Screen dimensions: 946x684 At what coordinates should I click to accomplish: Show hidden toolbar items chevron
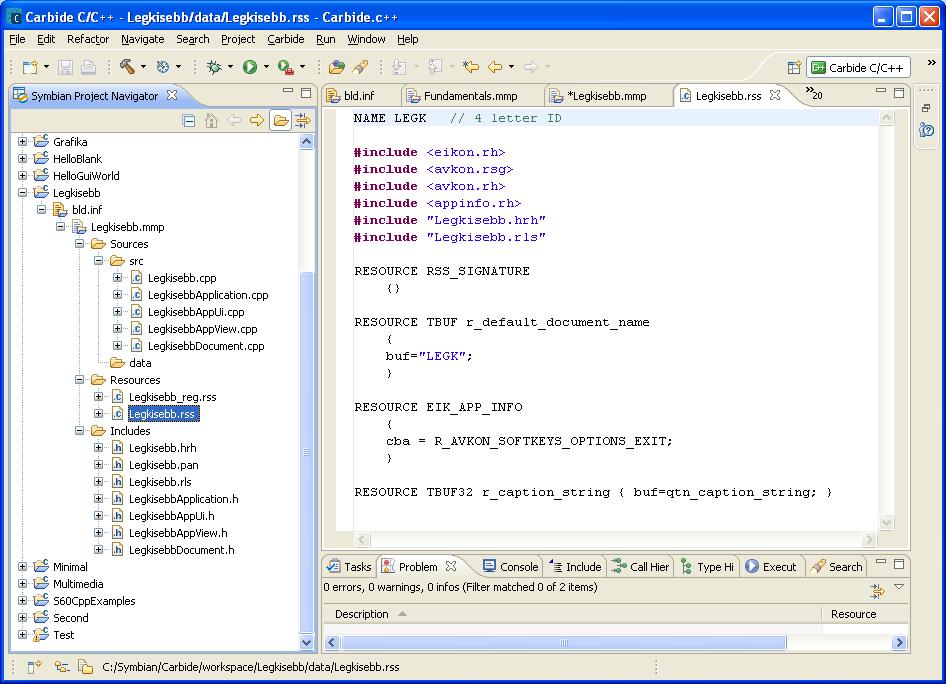coord(932,63)
